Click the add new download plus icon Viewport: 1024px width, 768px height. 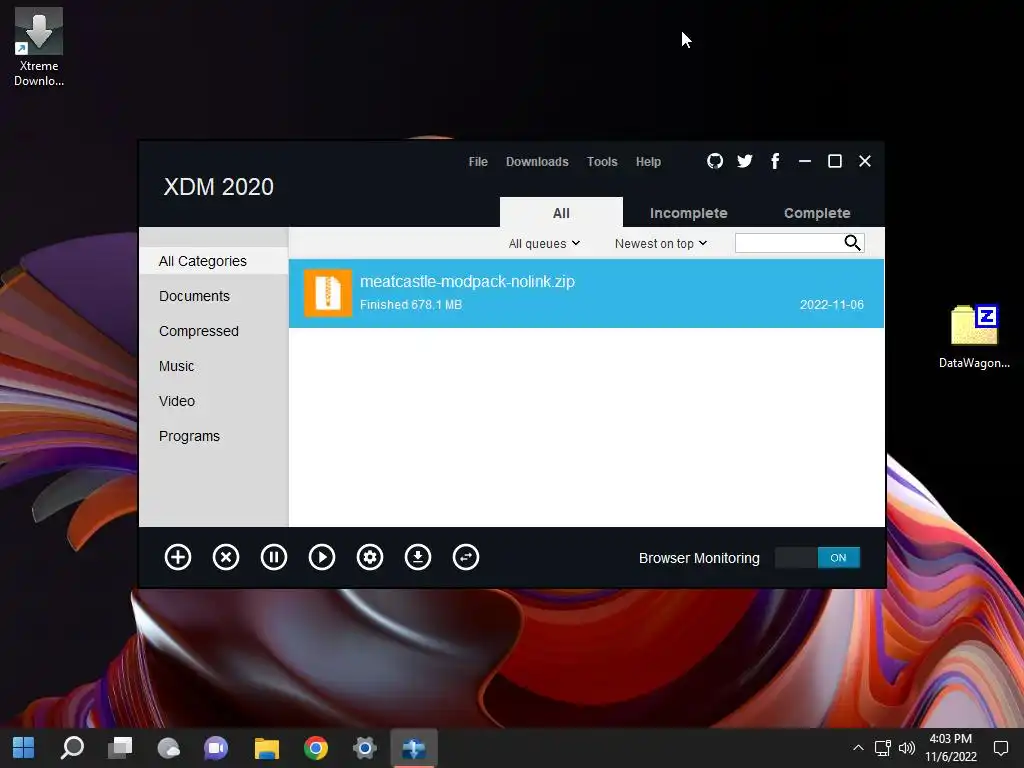178,557
